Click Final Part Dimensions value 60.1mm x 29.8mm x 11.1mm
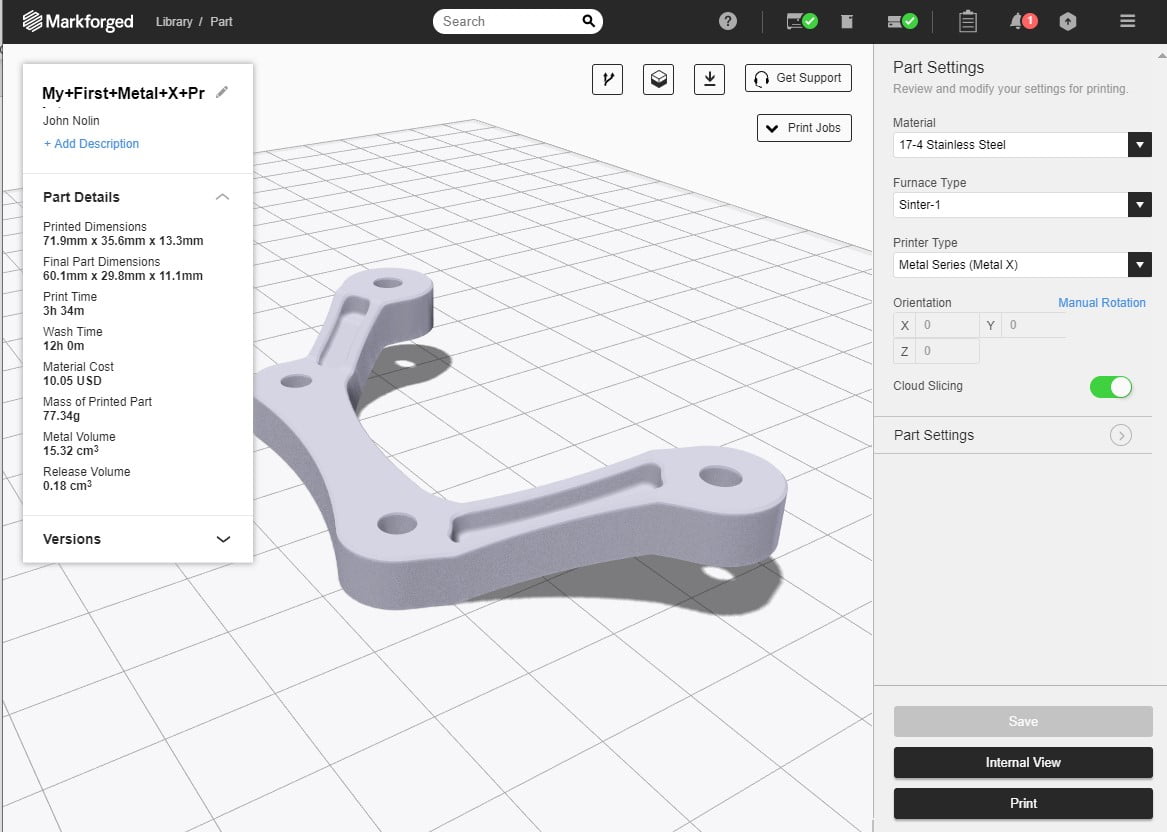Image resolution: width=1167 pixels, height=832 pixels. 123,276
